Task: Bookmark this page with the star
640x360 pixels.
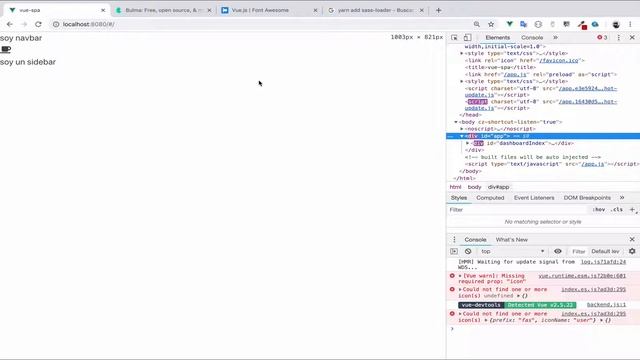Action: (491, 24)
